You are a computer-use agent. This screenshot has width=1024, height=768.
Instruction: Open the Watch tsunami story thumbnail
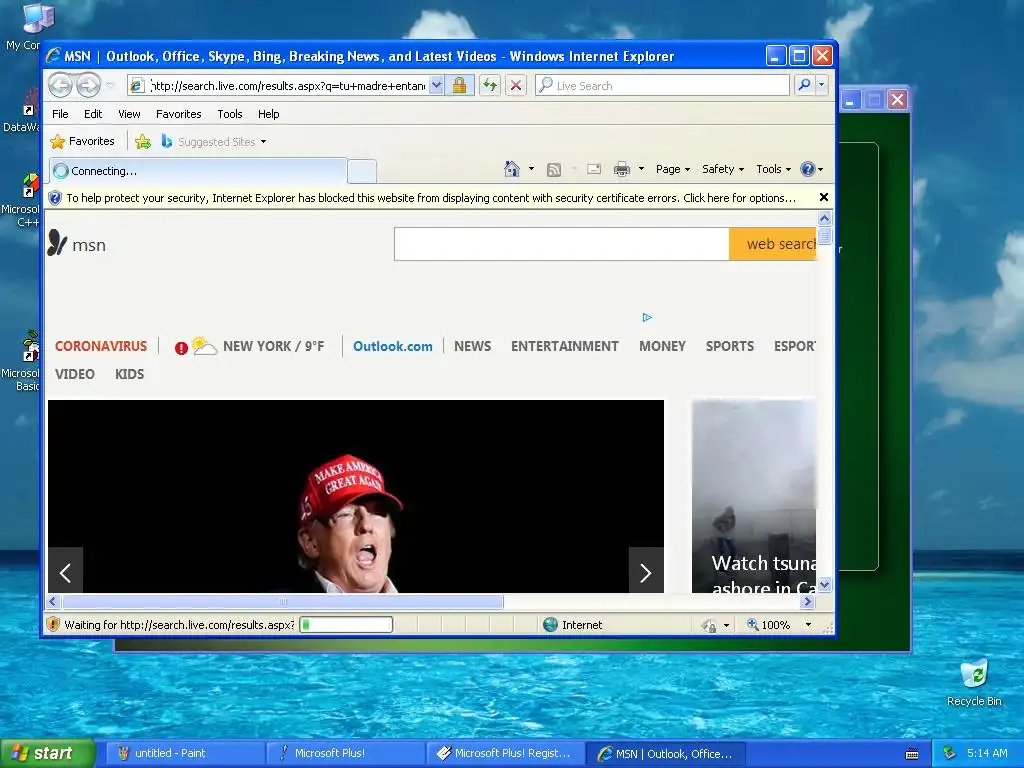(754, 496)
